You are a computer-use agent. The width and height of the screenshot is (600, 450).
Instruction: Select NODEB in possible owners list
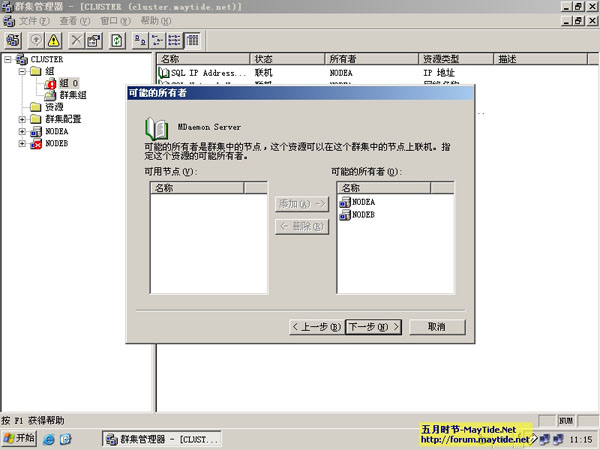(363, 215)
